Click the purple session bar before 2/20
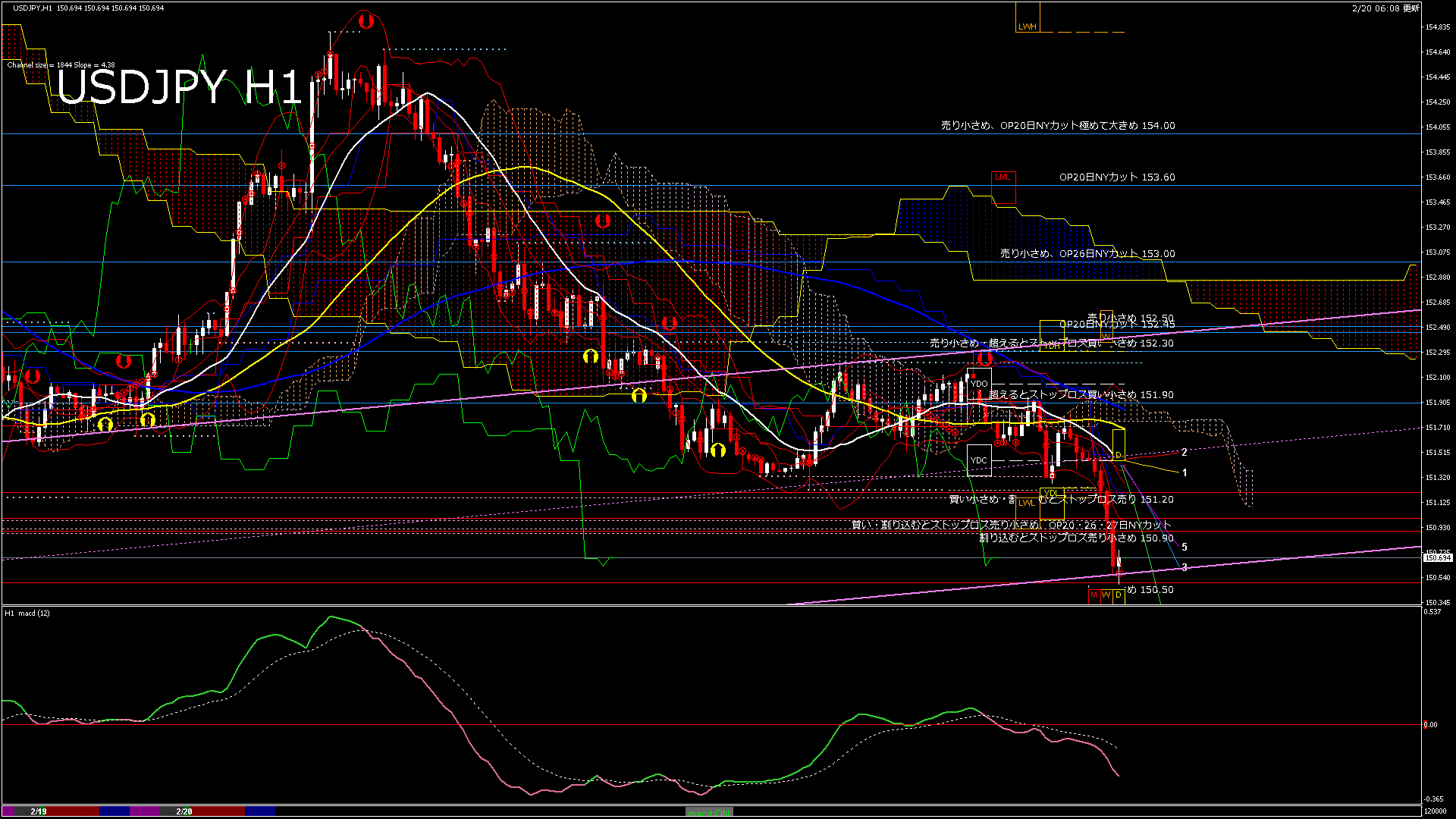This screenshot has height=819, width=1456. pyautogui.click(x=145, y=811)
